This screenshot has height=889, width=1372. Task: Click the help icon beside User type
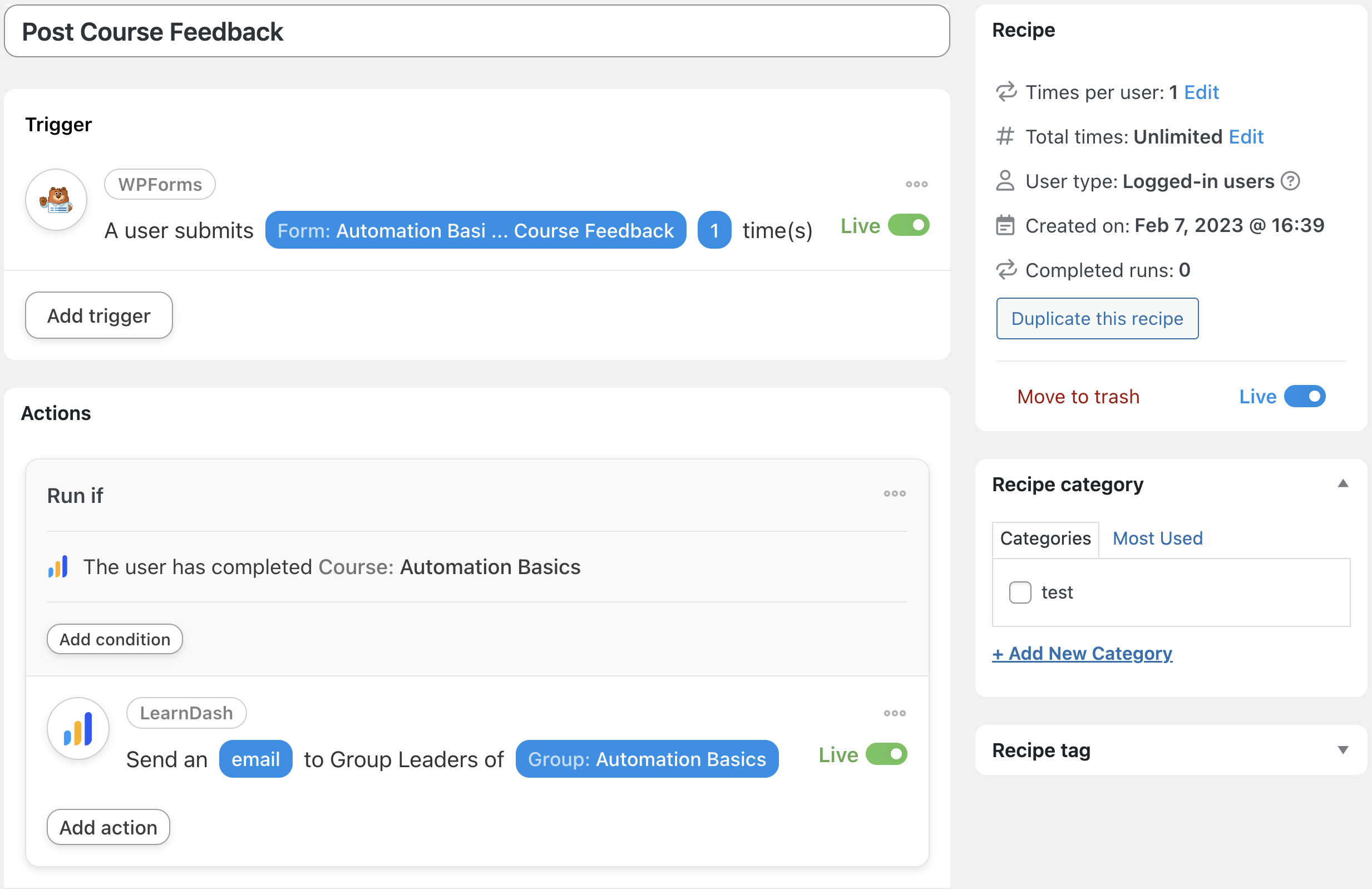pyautogui.click(x=1291, y=181)
